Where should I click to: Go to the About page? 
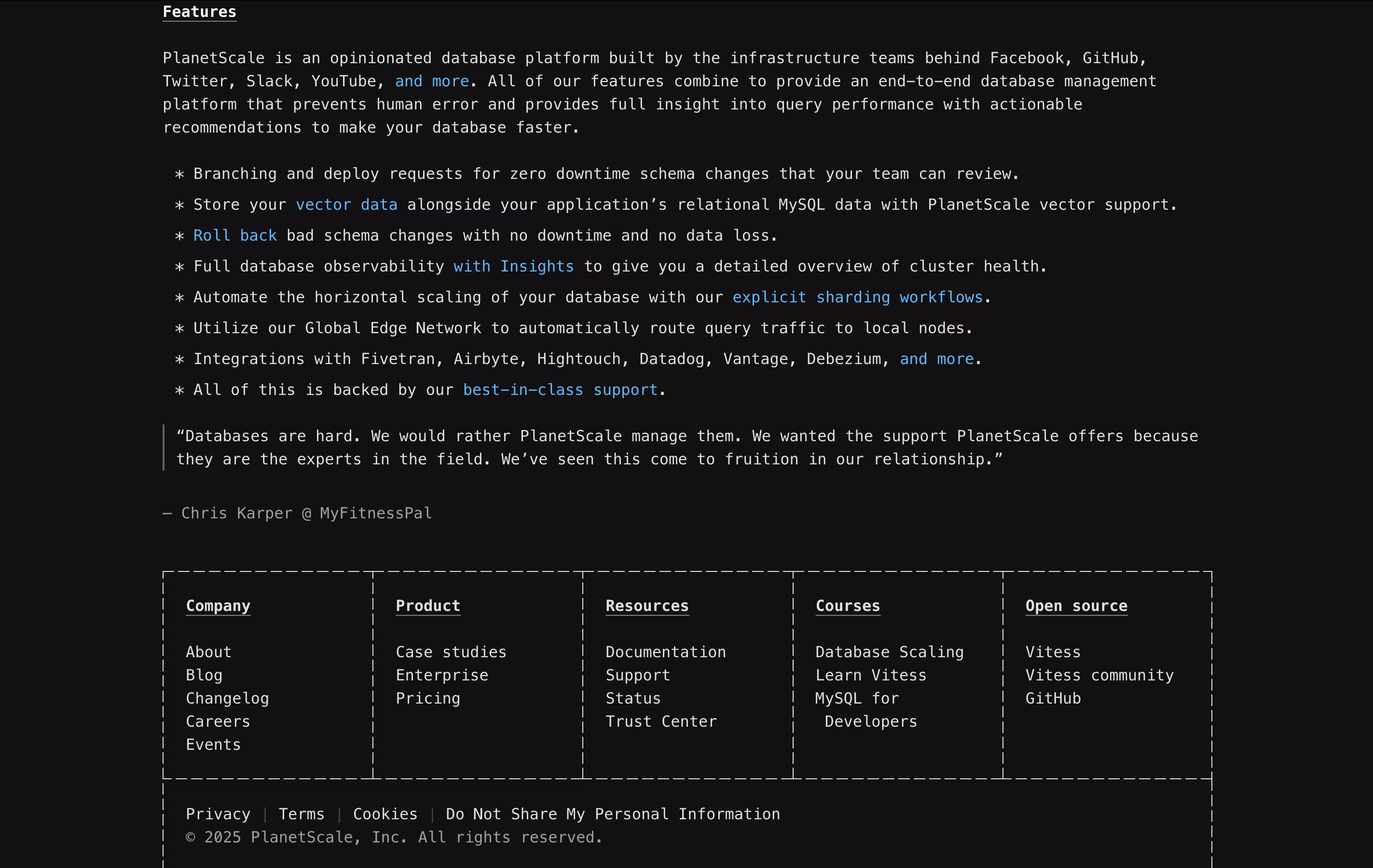coord(209,652)
